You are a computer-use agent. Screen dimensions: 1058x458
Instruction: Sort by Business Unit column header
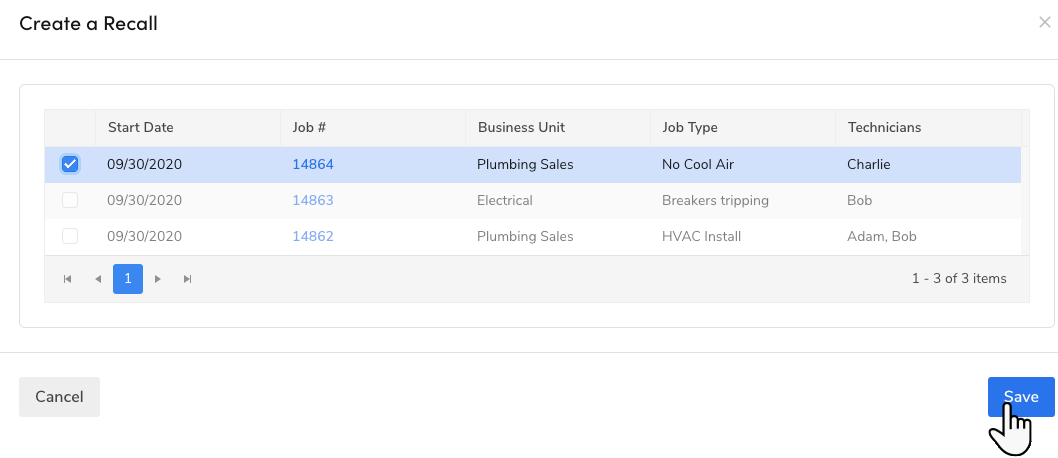pos(521,127)
